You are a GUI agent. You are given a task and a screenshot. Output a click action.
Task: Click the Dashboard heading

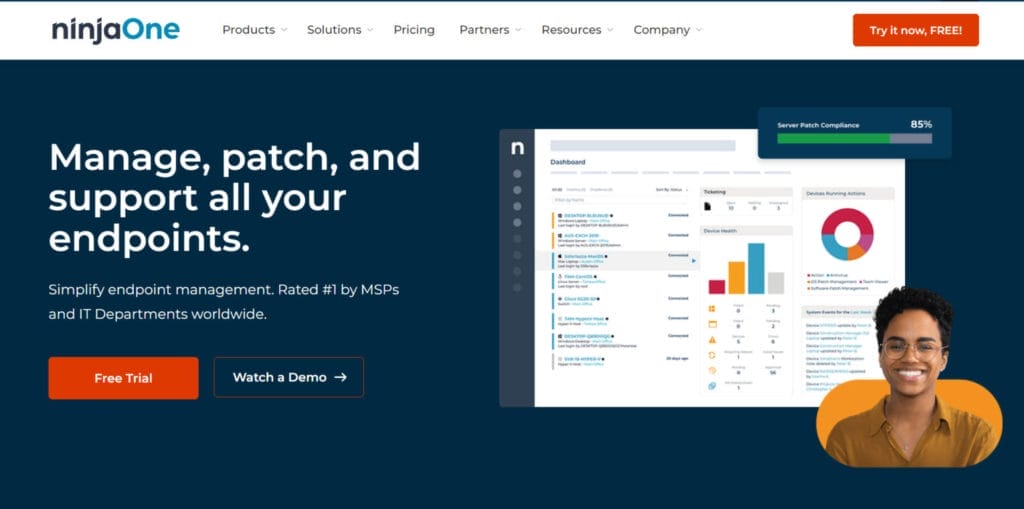pos(568,162)
